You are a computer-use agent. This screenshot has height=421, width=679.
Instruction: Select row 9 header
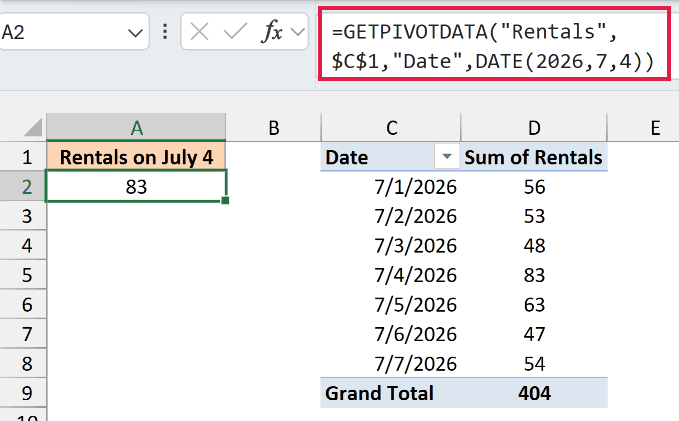(23, 393)
